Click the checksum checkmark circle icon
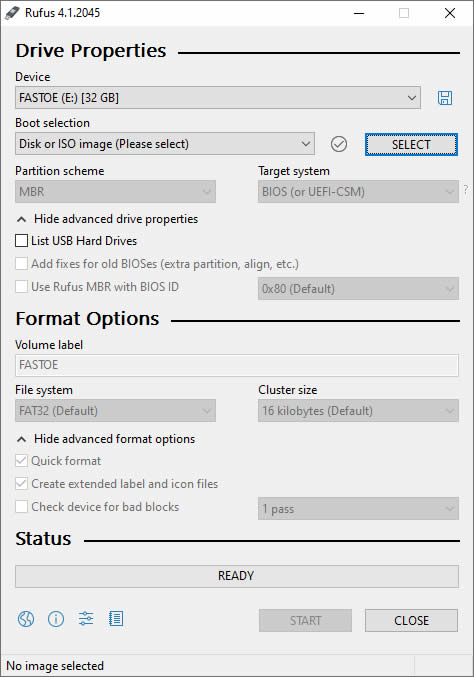 (x=339, y=144)
